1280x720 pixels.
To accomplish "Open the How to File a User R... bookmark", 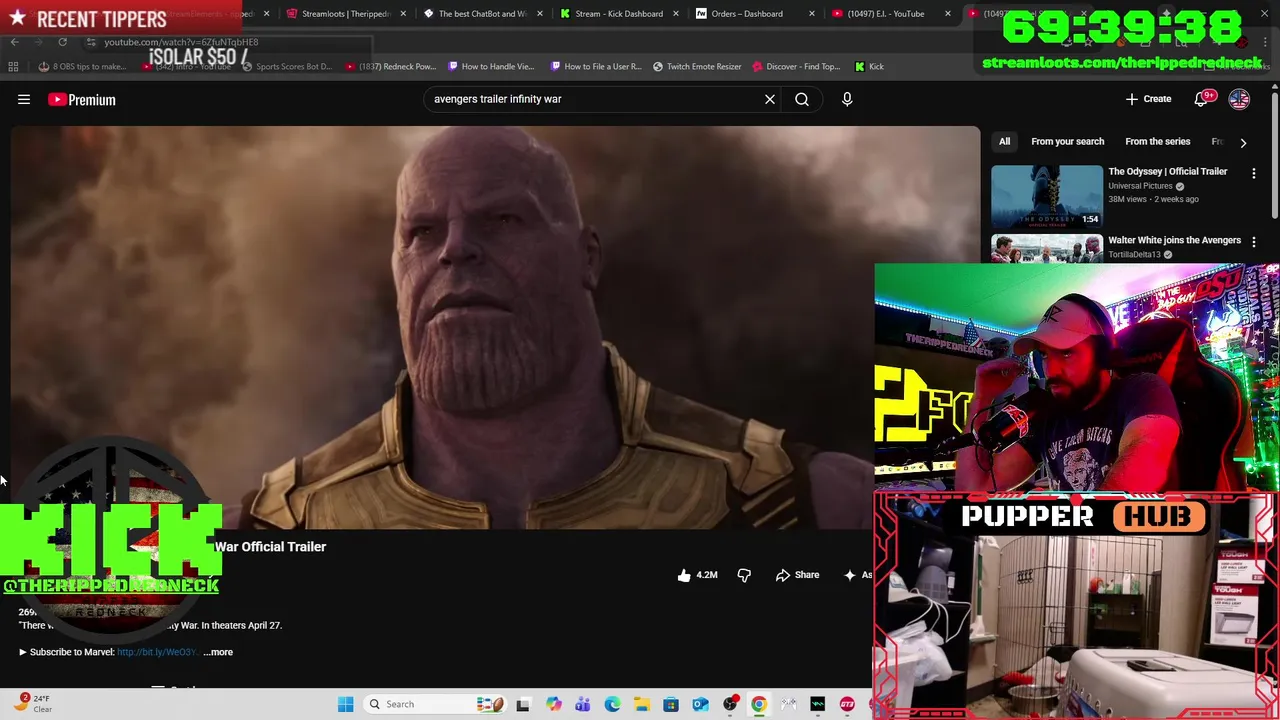I will tap(595, 66).
